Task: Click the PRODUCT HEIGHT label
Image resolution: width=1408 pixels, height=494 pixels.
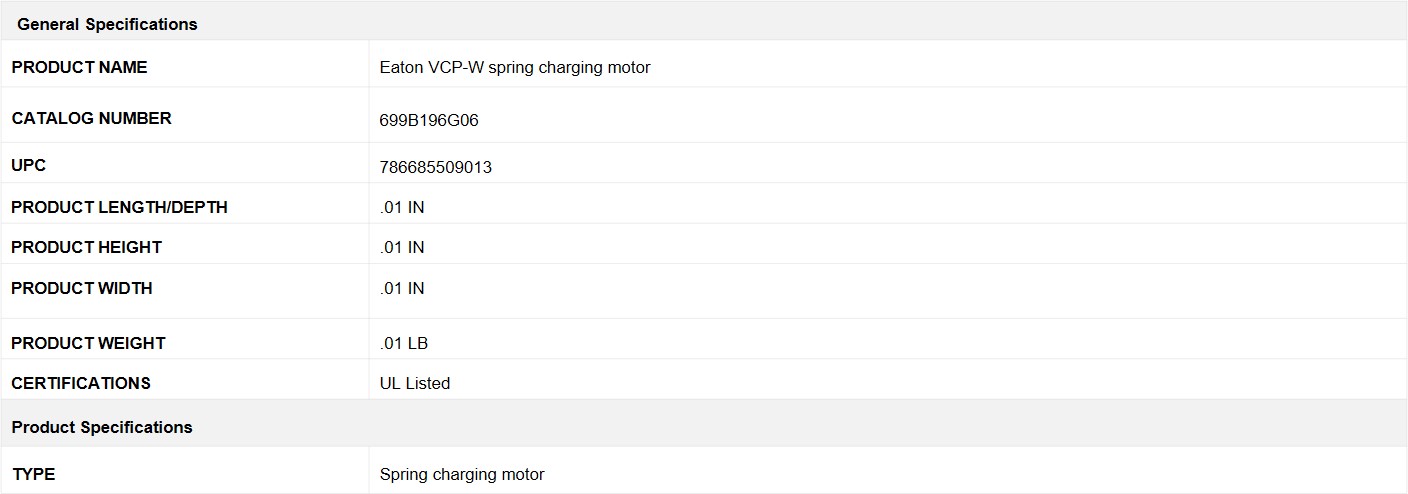Action: pos(87,247)
